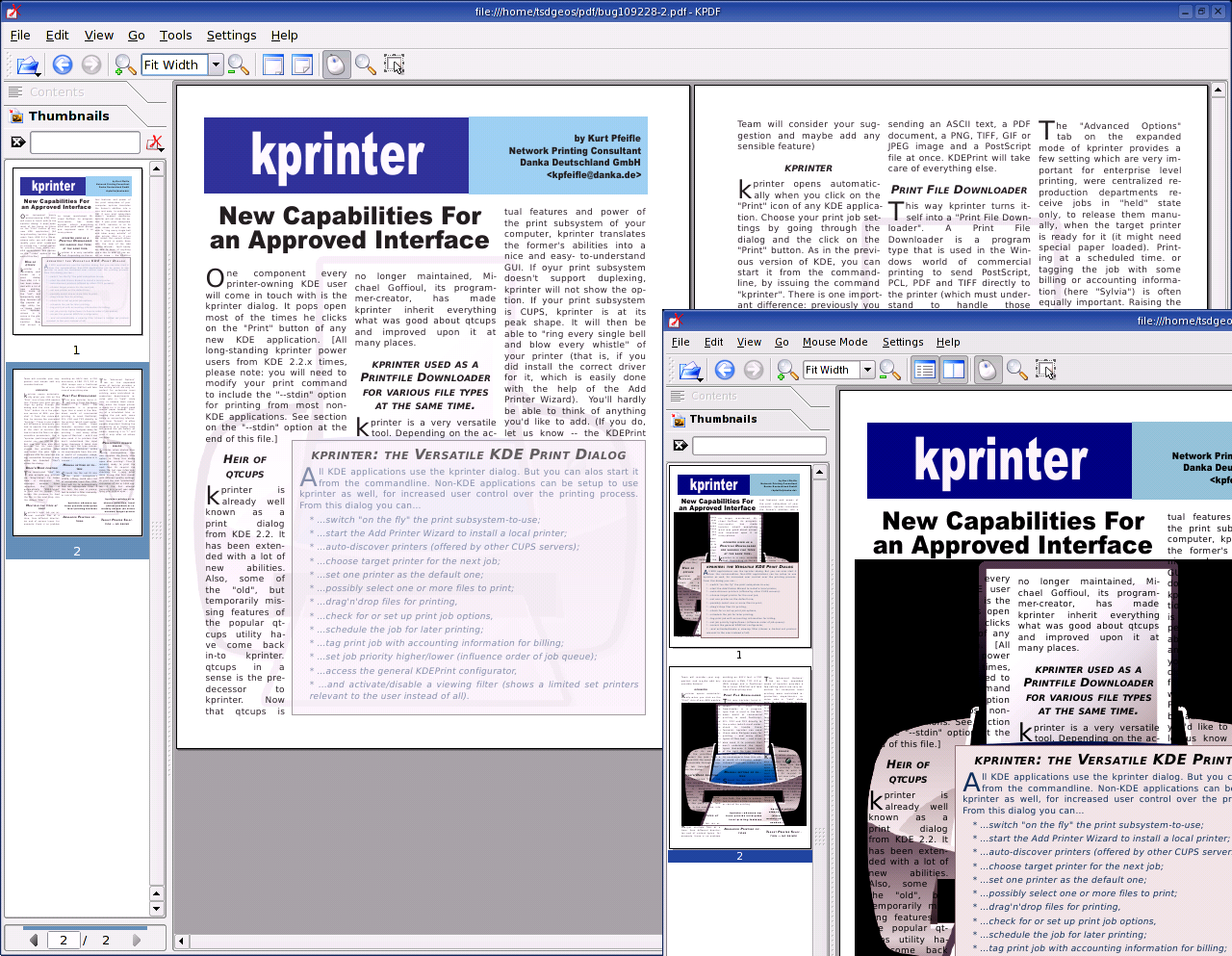The image size is (1232, 956).
Task: Enable mouse browse mode in back window
Action: [x=335, y=65]
